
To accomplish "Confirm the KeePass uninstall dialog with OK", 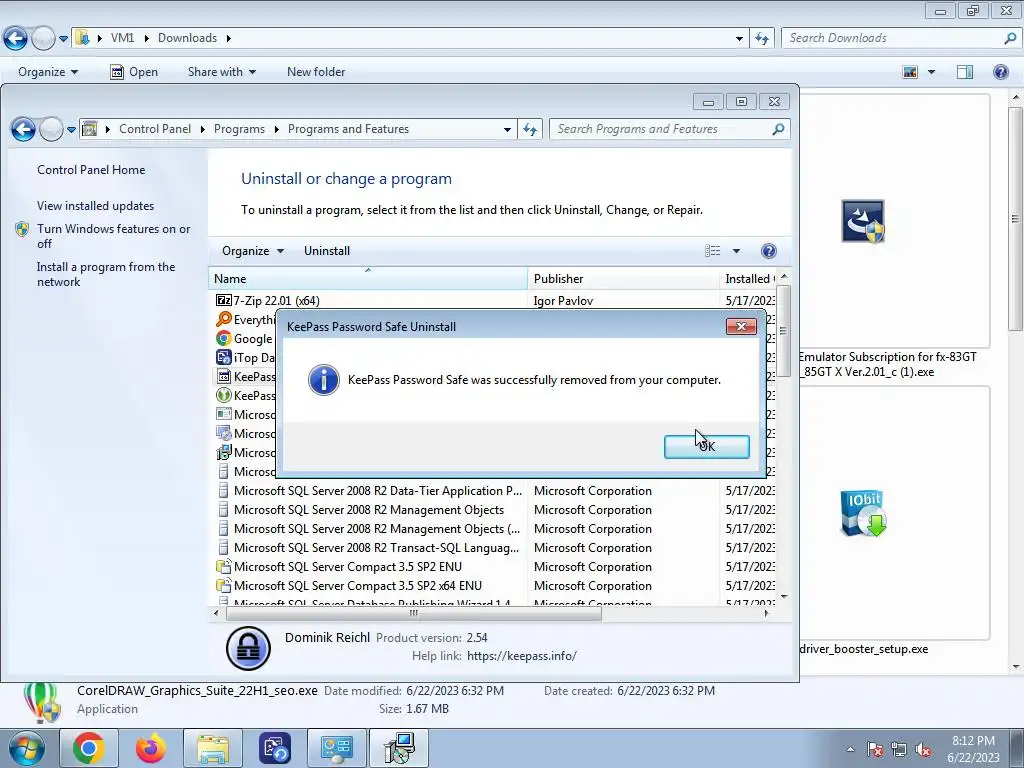I will point(707,447).
